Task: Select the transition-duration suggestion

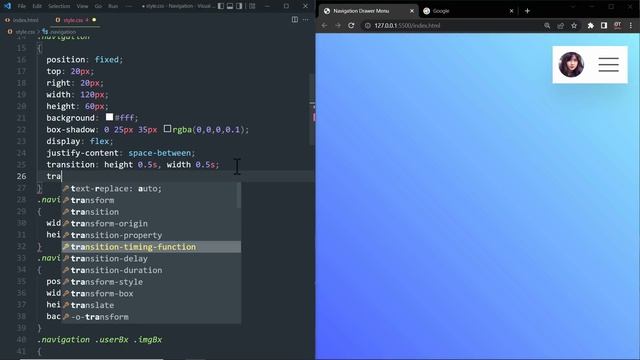Action: (x=151, y=270)
